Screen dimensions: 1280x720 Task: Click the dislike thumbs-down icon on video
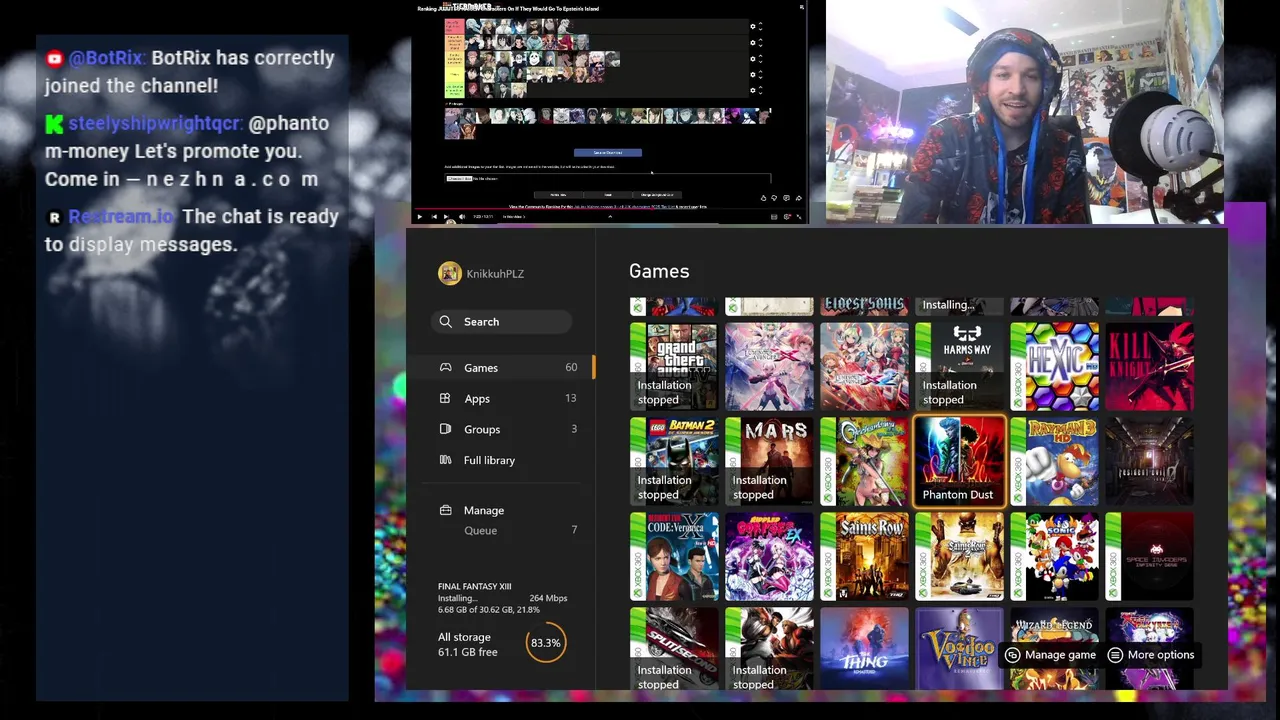click(x=774, y=198)
